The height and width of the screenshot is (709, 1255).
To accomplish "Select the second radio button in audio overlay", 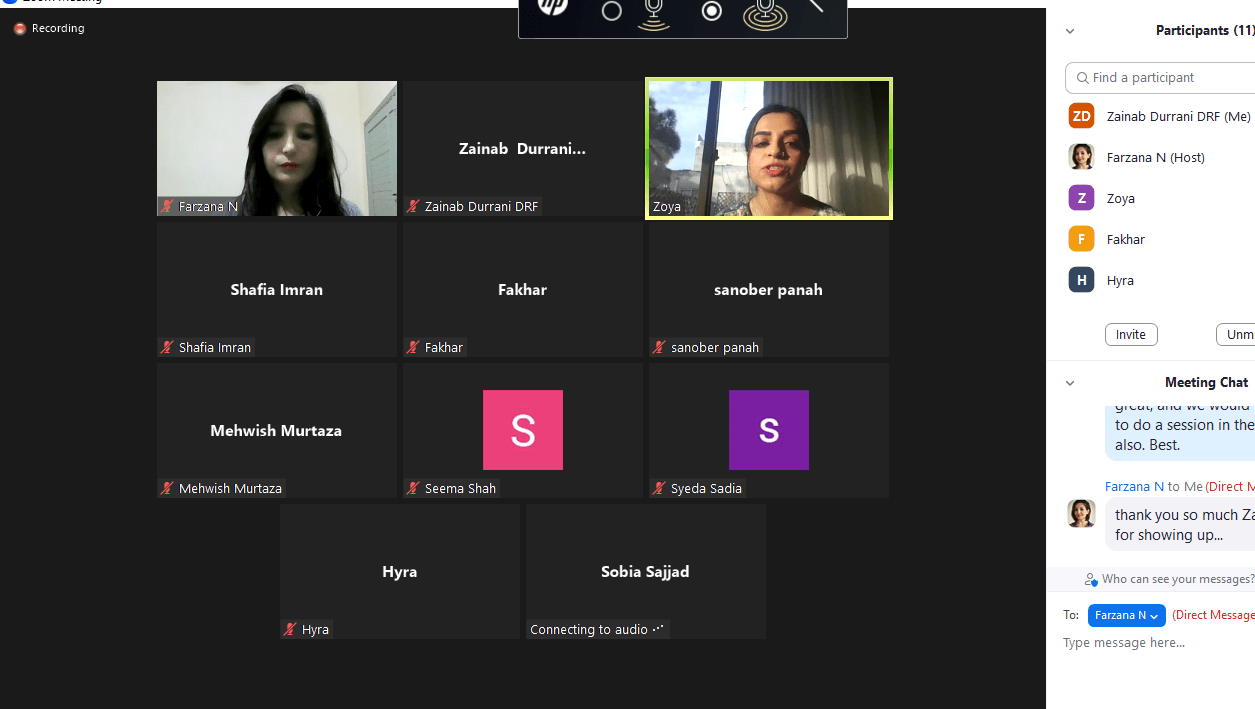I will pos(711,11).
